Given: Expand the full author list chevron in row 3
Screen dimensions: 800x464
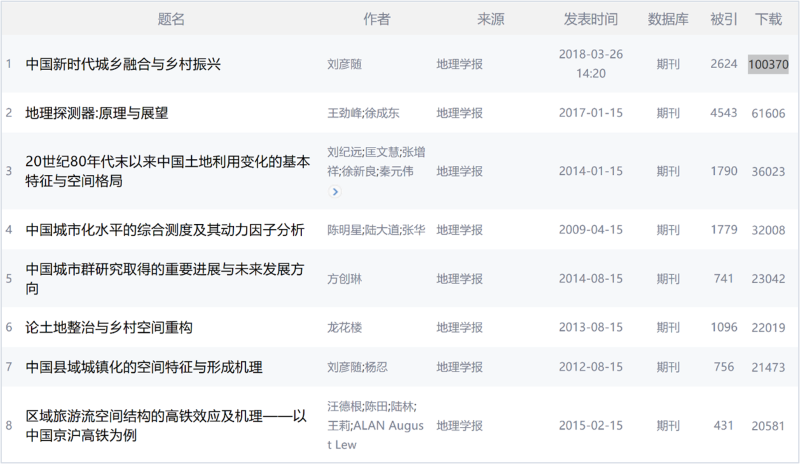Looking at the screenshot, I should point(335,191).
